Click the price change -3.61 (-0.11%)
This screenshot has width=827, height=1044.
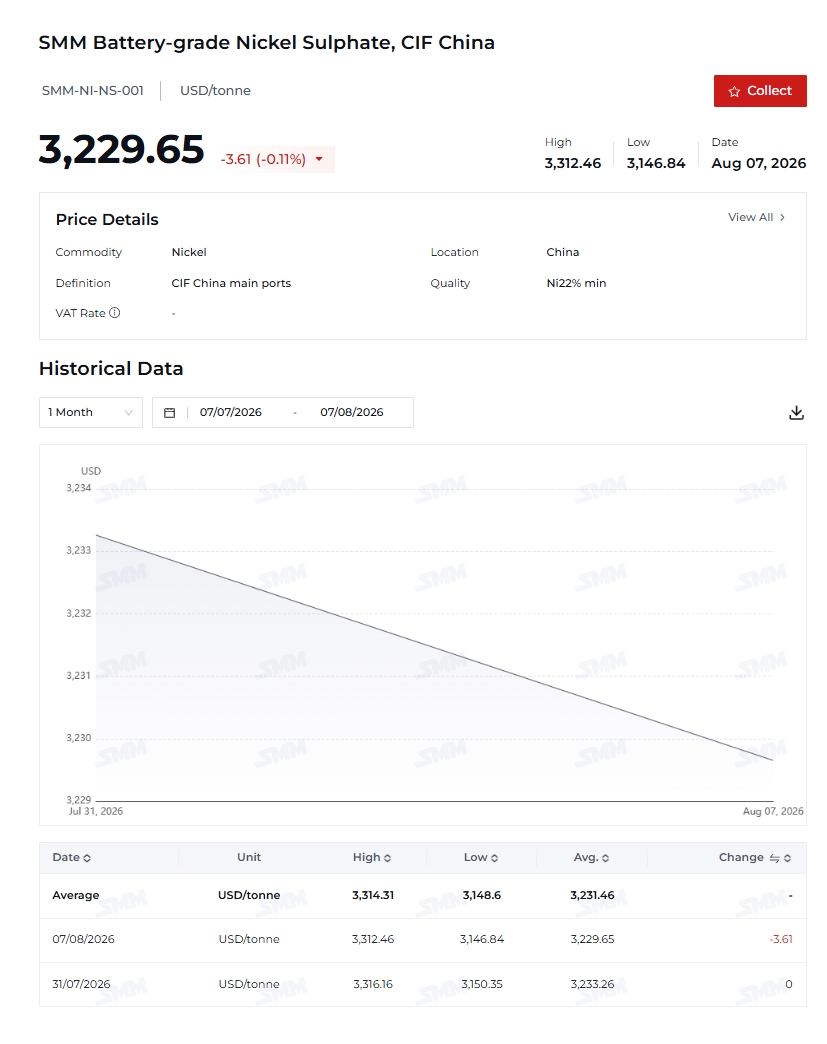(263, 159)
